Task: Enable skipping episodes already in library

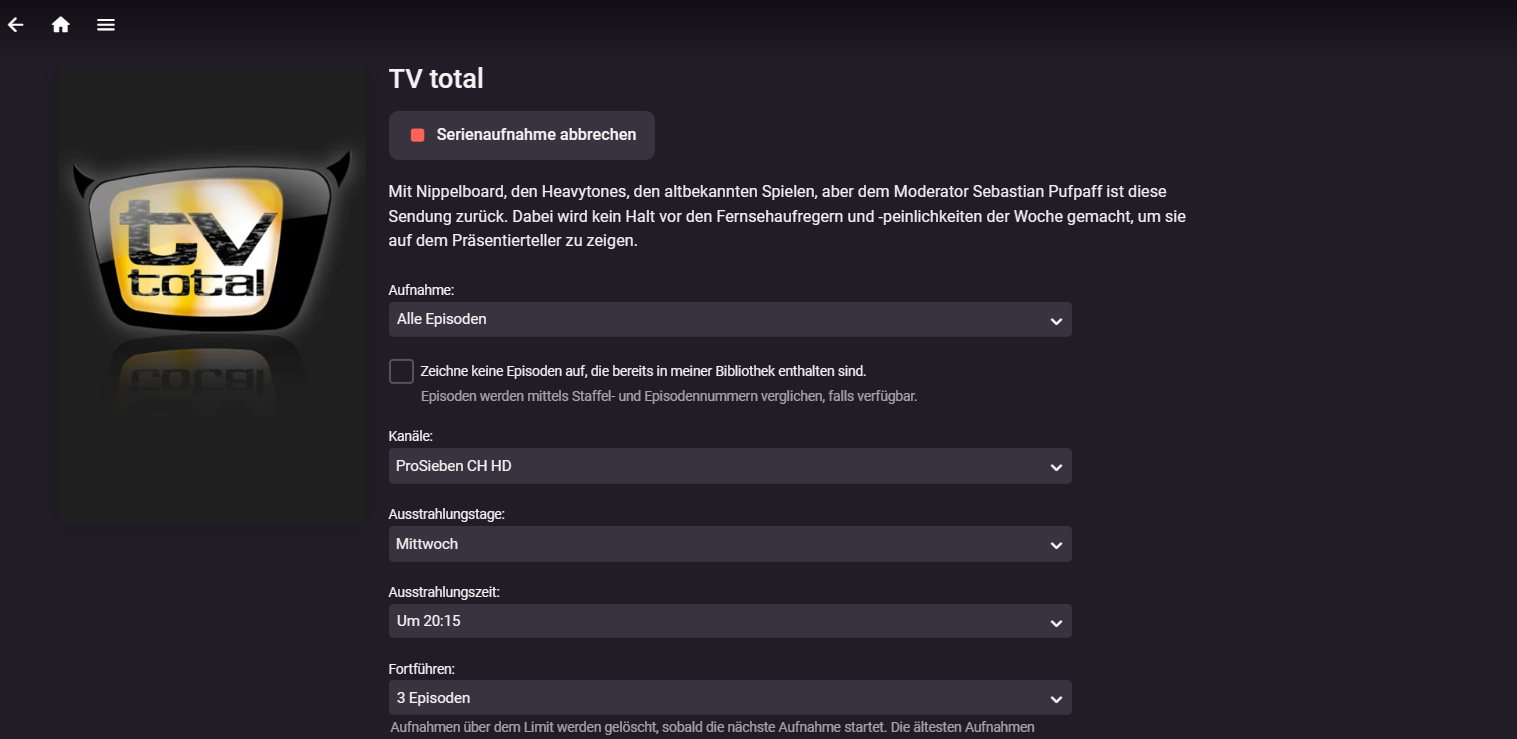Action: tap(401, 371)
